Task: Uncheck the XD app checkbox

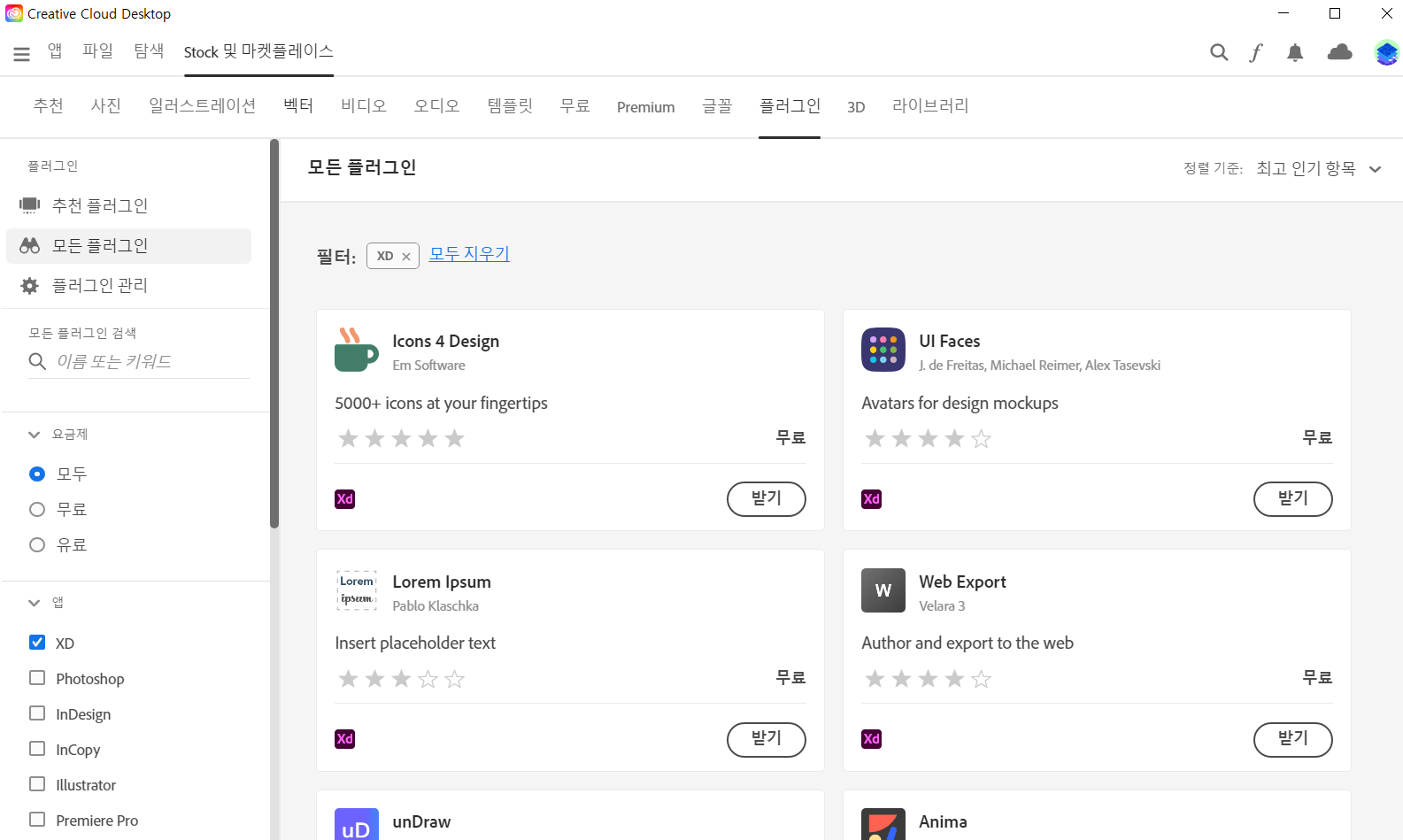Action: point(37,643)
